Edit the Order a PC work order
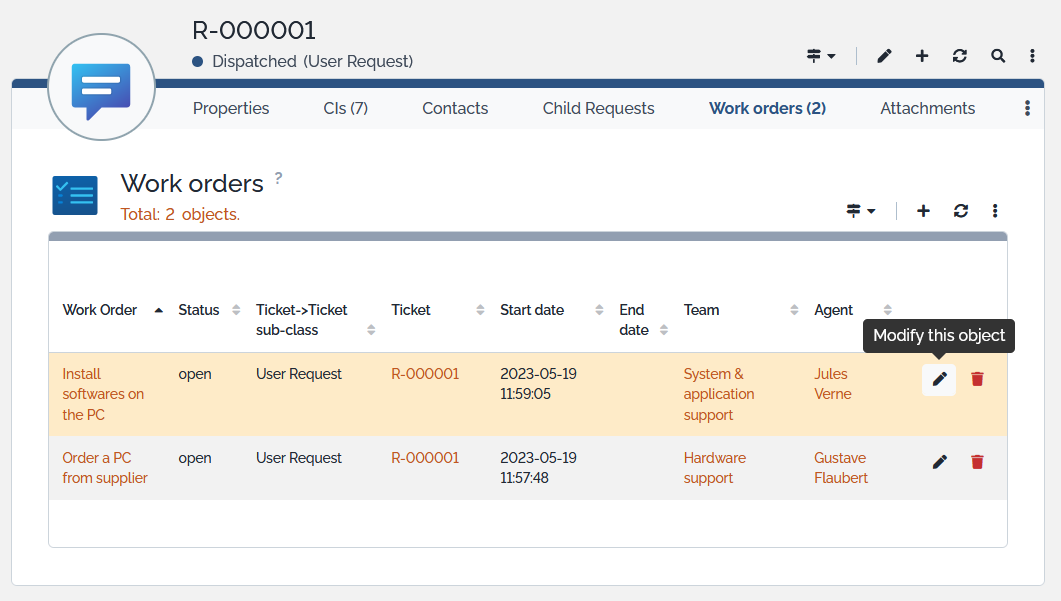This screenshot has width=1061, height=601. pos(939,462)
